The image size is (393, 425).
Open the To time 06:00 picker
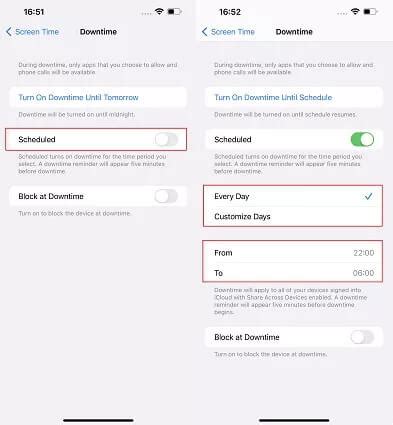coord(293,273)
